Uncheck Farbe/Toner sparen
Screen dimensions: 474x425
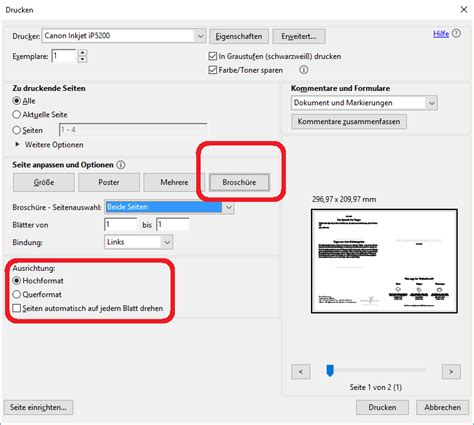(x=212, y=70)
